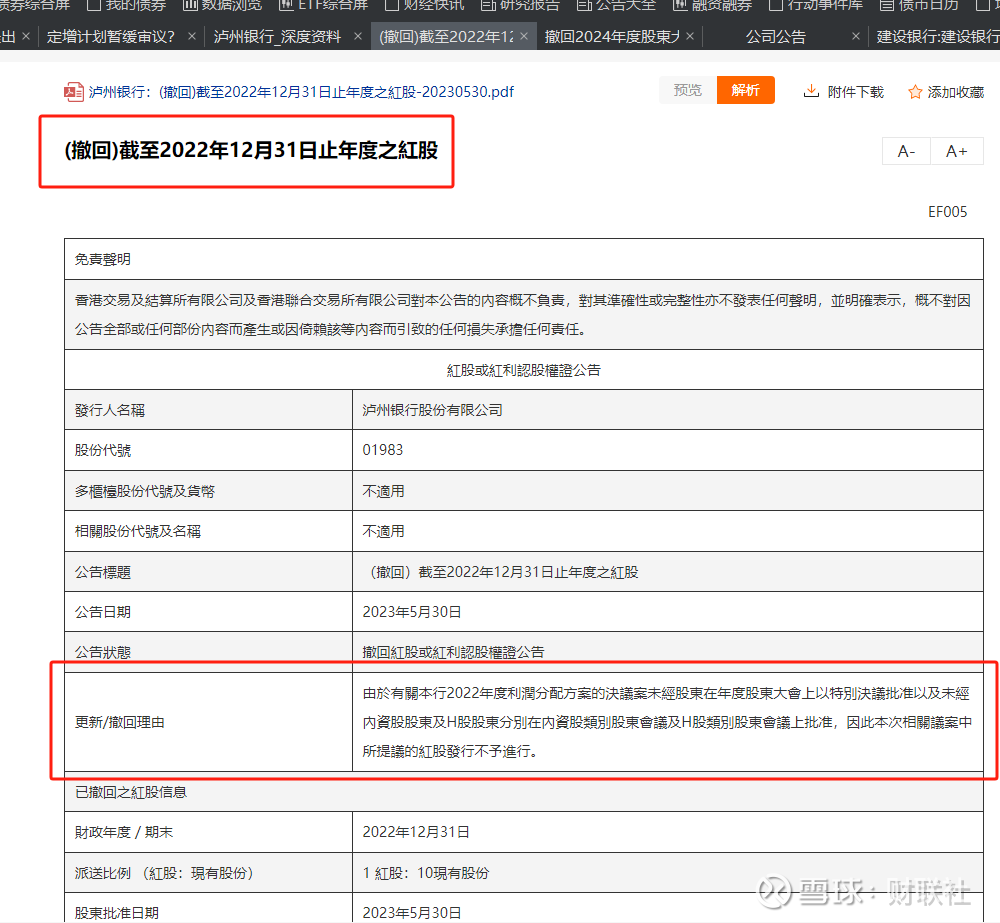Close the (撤回)截至2022年12 tab
This screenshot has width=1000, height=923.
[x=524, y=36]
